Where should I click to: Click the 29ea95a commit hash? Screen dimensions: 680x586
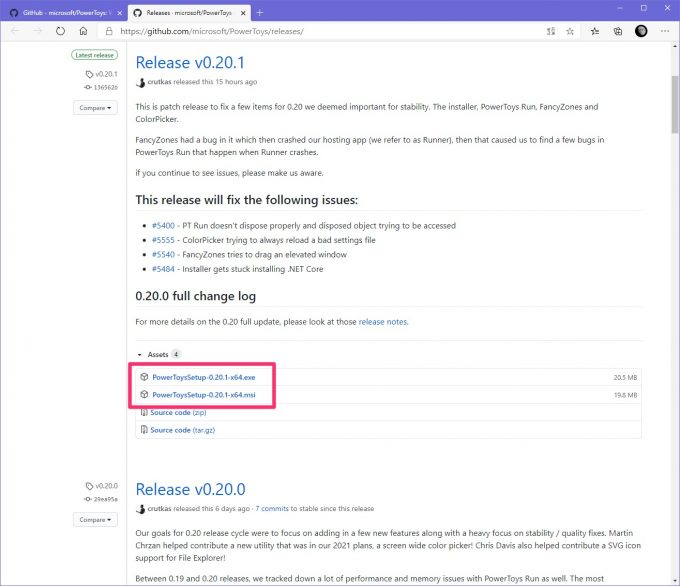pos(106,499)
